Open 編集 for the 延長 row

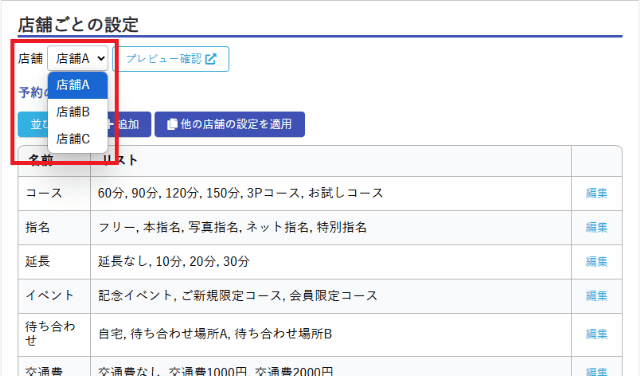point(596,262)
